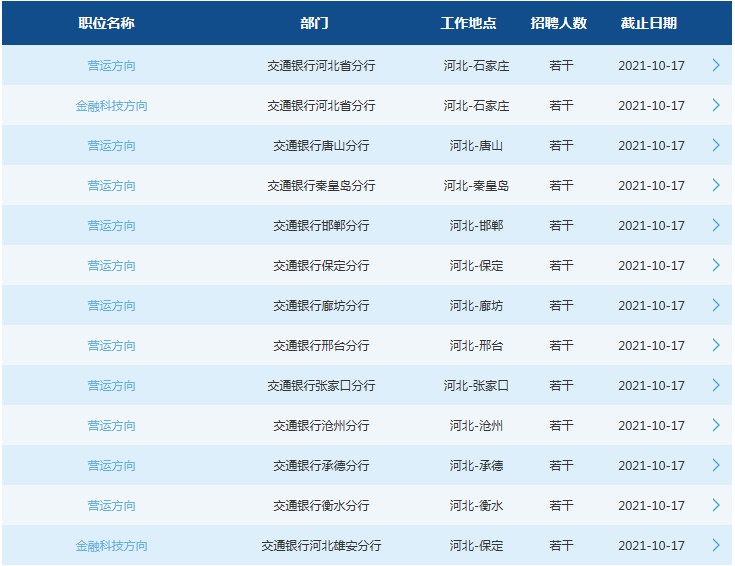This screenshot has height=566, width=735.
Task: Click the arrow next to 交通银行张家口分行
Action: click(x=716, y=385)
